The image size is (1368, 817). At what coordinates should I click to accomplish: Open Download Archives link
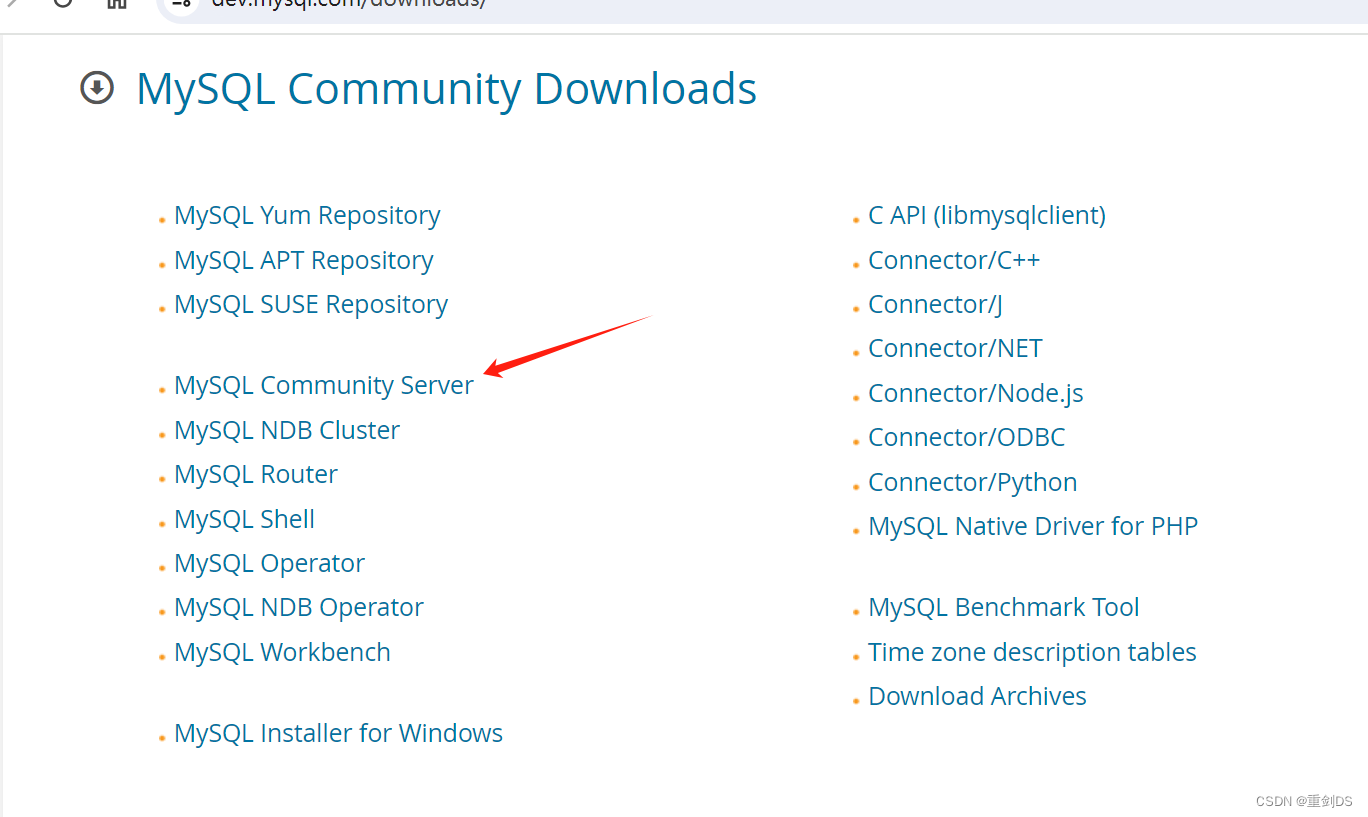pyautogui.click(x=977, y=696)
